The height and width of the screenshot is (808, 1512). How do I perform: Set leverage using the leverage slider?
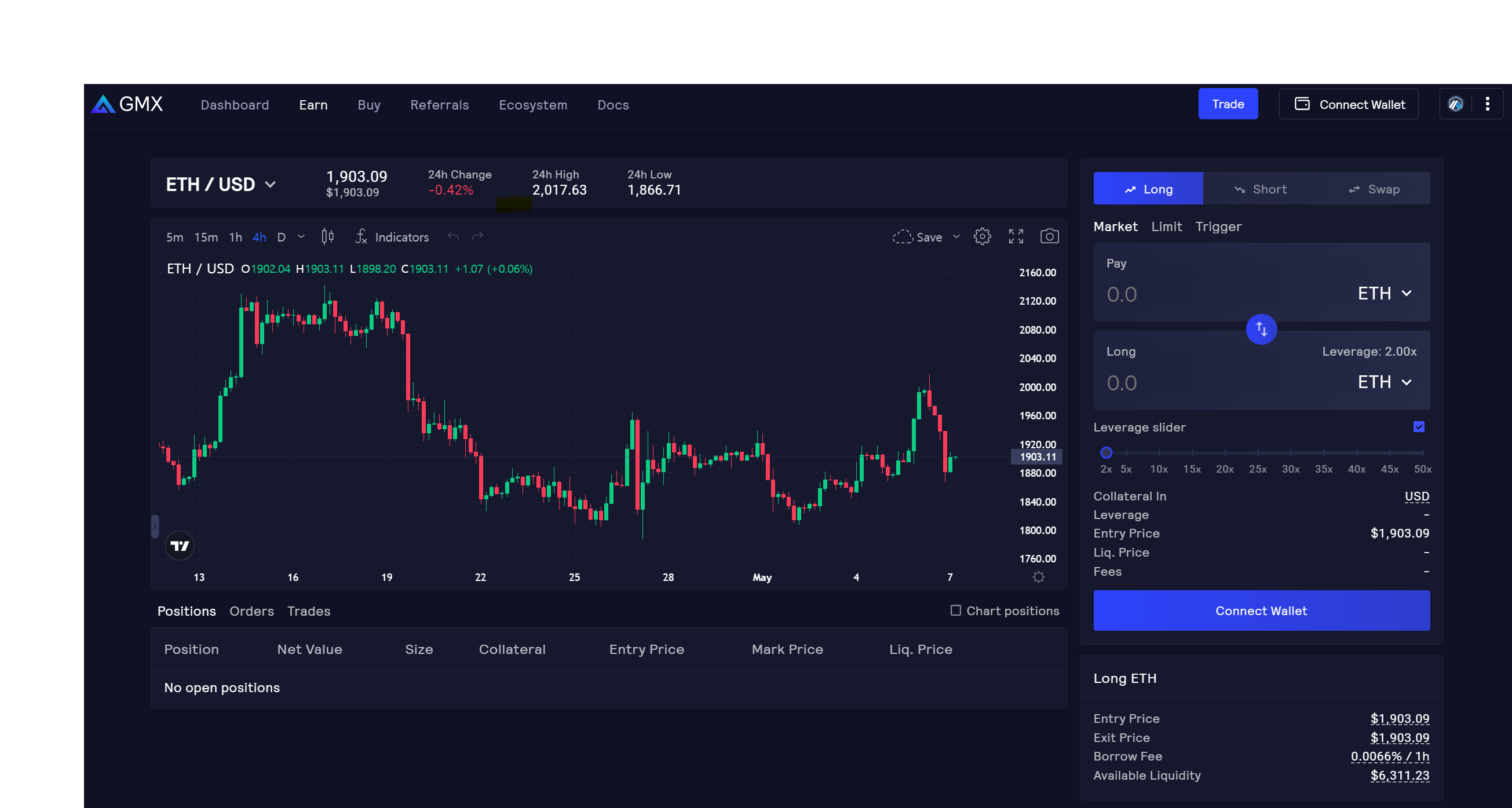click(x=1106, y=452)
